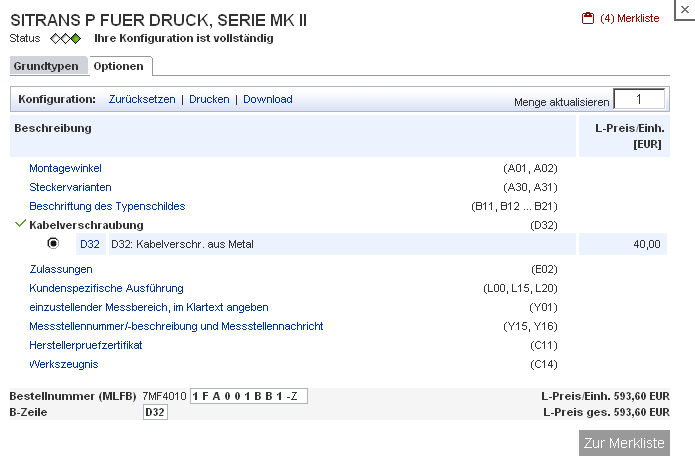Expand Messstellennummer/-beschreibung option group
Image resolution: width=695 pixels, height=466 pixels.
pyautogui.click(x=176, y=327)
